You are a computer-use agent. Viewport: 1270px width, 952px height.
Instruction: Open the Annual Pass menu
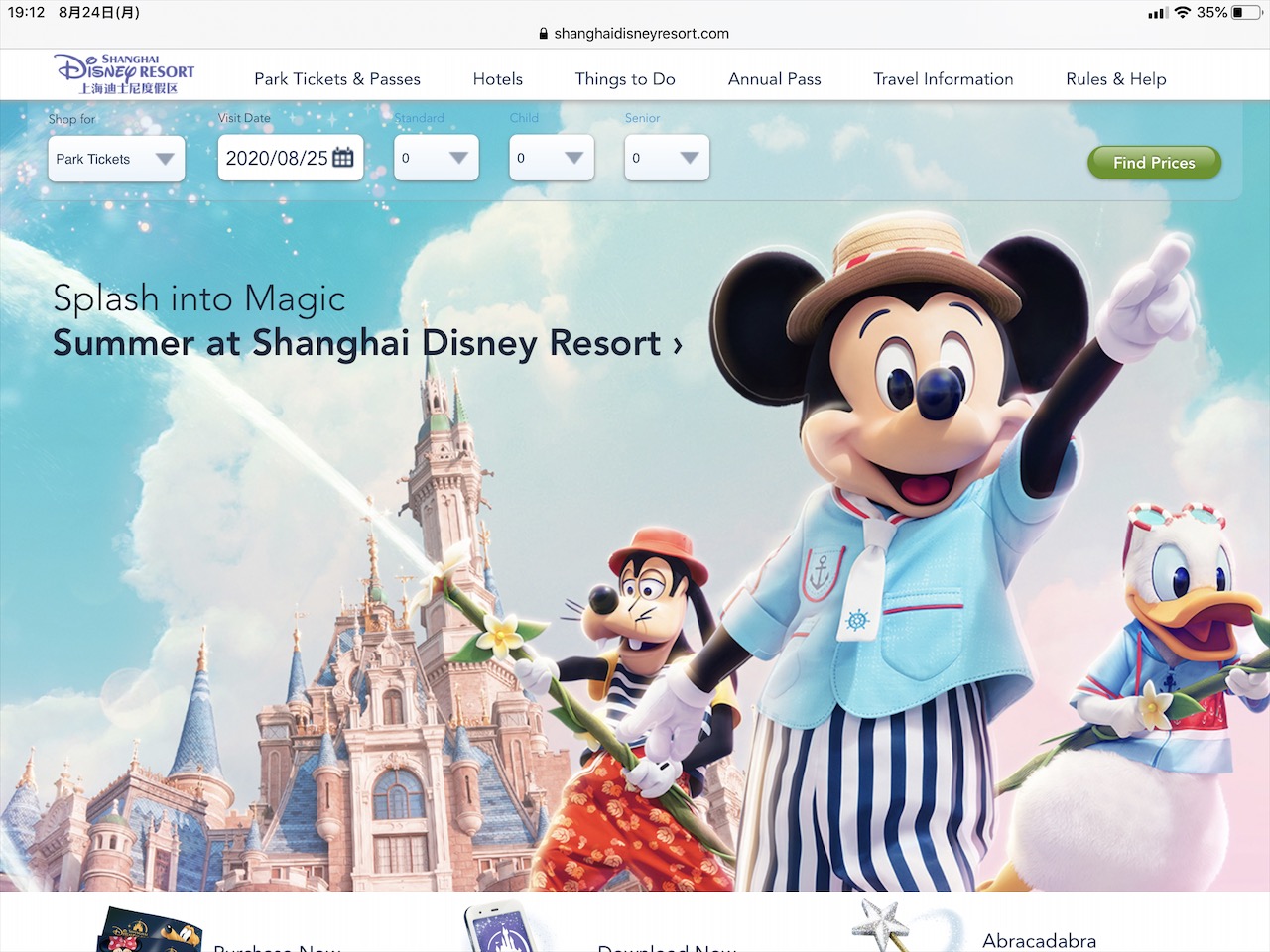point(775,79)
